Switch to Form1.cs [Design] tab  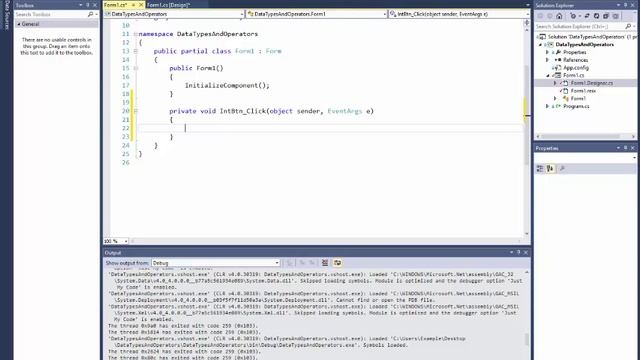pos(169,5)
